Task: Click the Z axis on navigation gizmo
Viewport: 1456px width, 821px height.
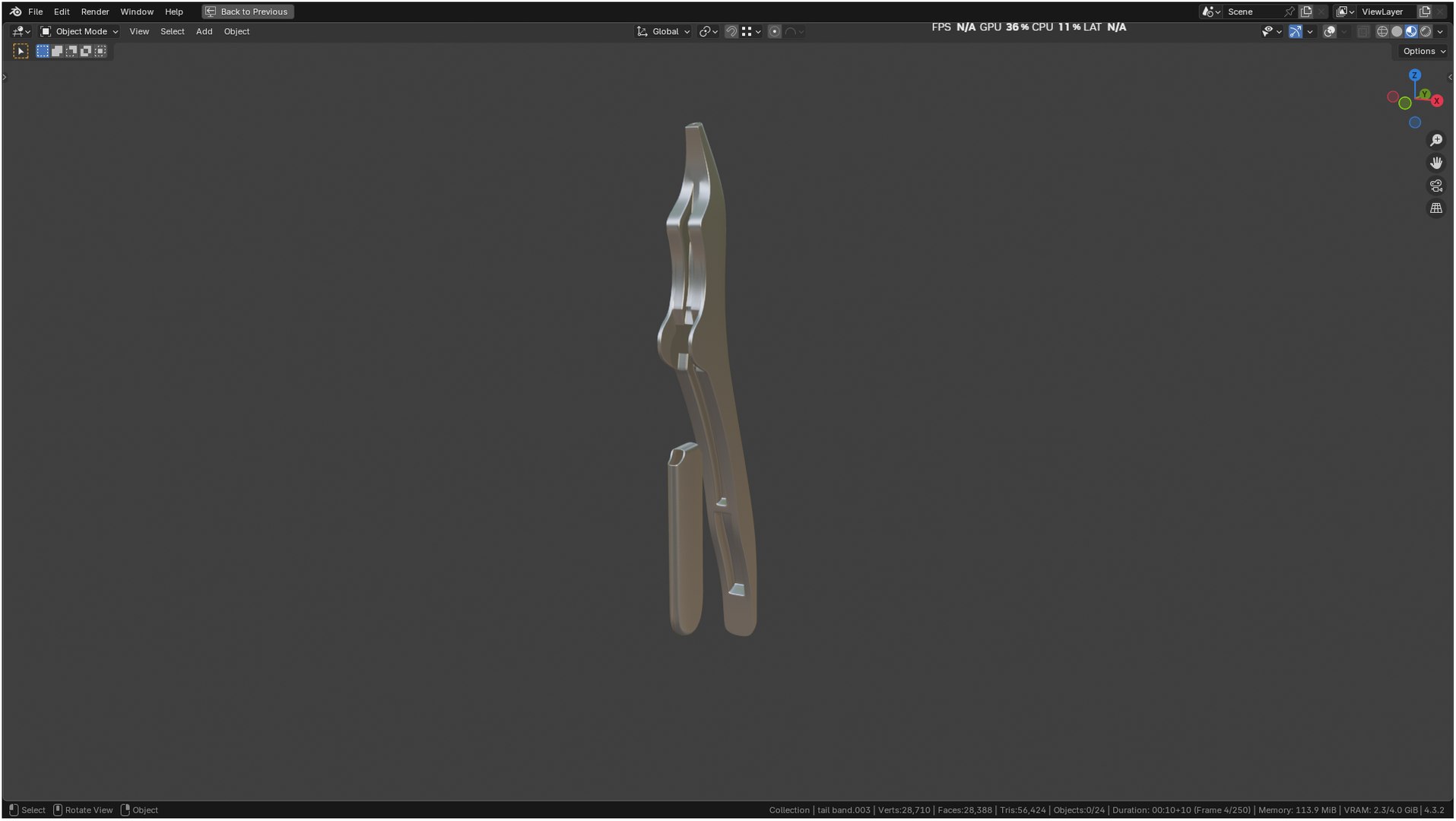Action: 1415,75
